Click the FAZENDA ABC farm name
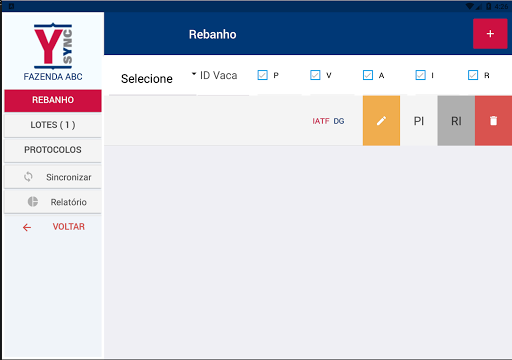This screenshot has width=512, height=360. (x=53, y=77)
